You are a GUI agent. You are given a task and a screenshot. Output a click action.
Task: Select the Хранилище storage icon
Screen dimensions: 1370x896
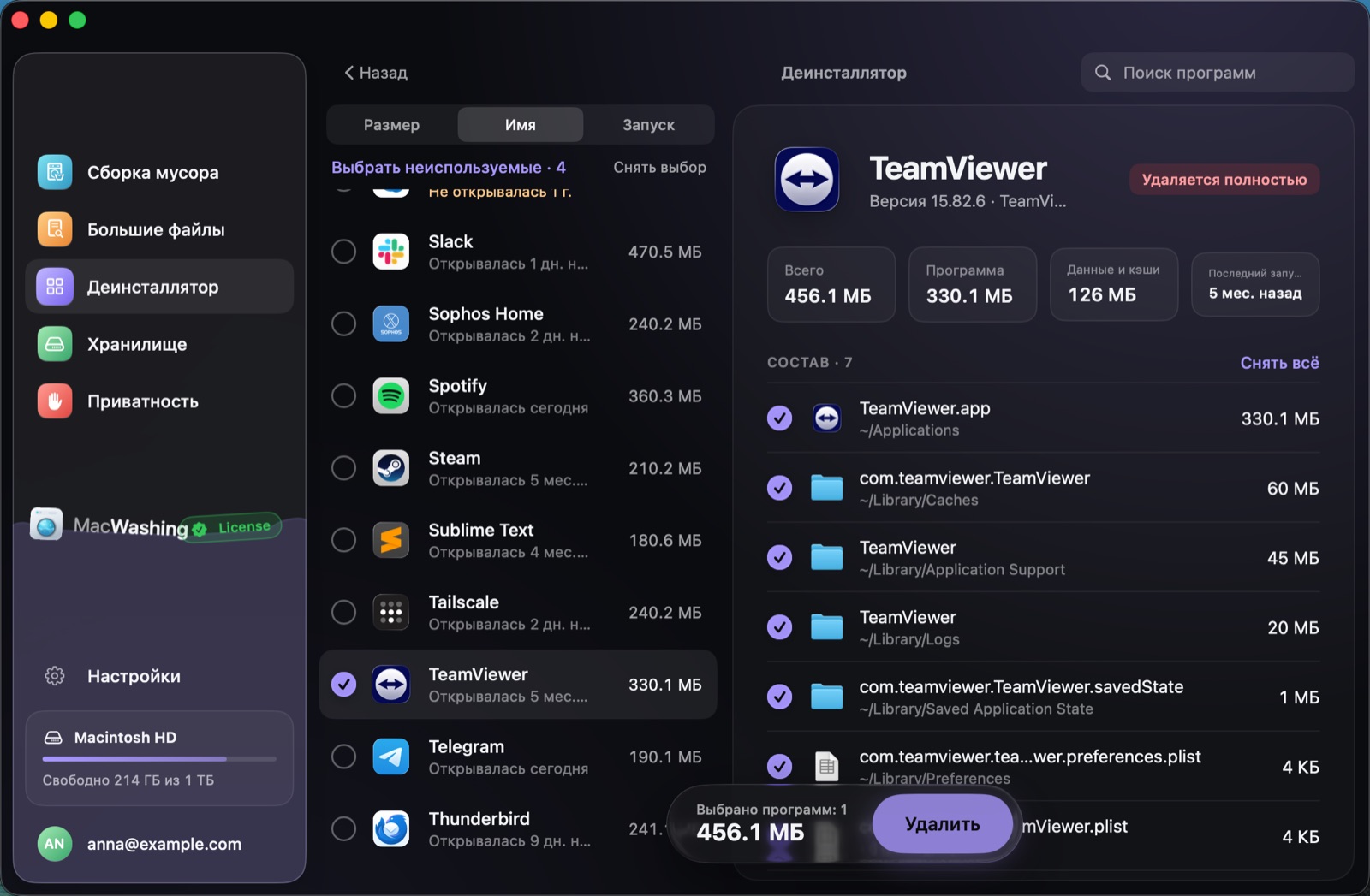[x=55, y=344]
